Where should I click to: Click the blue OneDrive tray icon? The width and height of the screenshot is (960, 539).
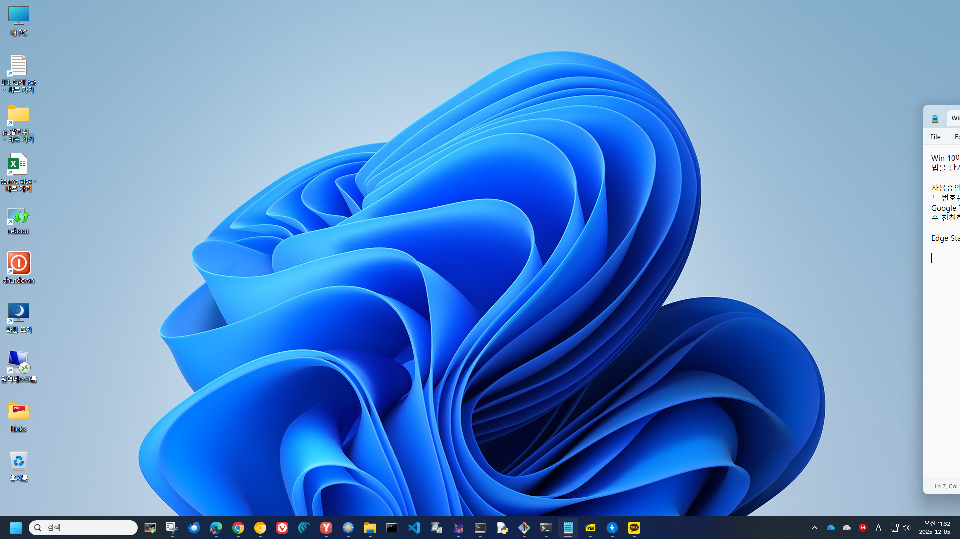point(831,527)
